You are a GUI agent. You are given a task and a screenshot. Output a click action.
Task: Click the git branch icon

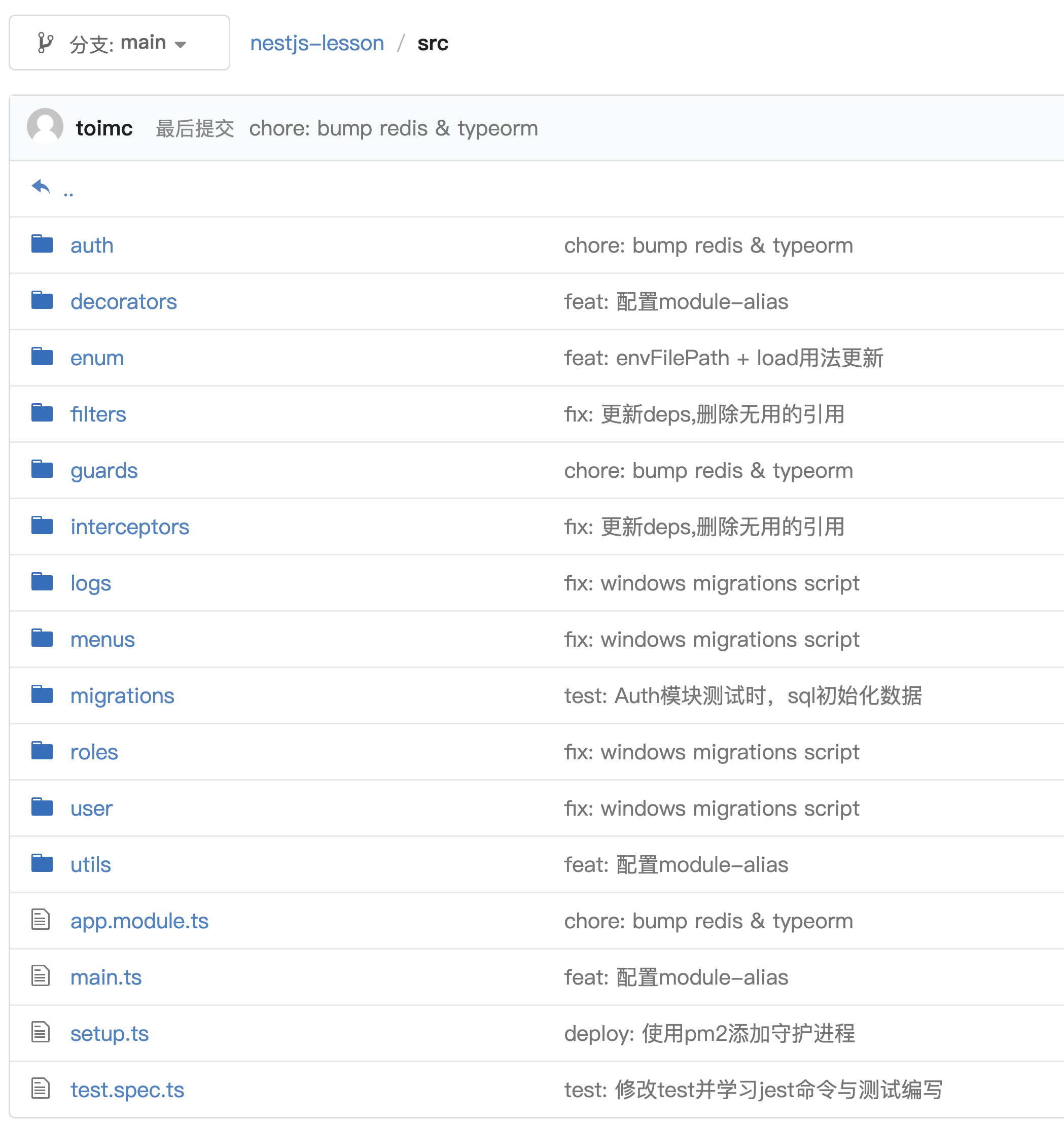(45, 43)
